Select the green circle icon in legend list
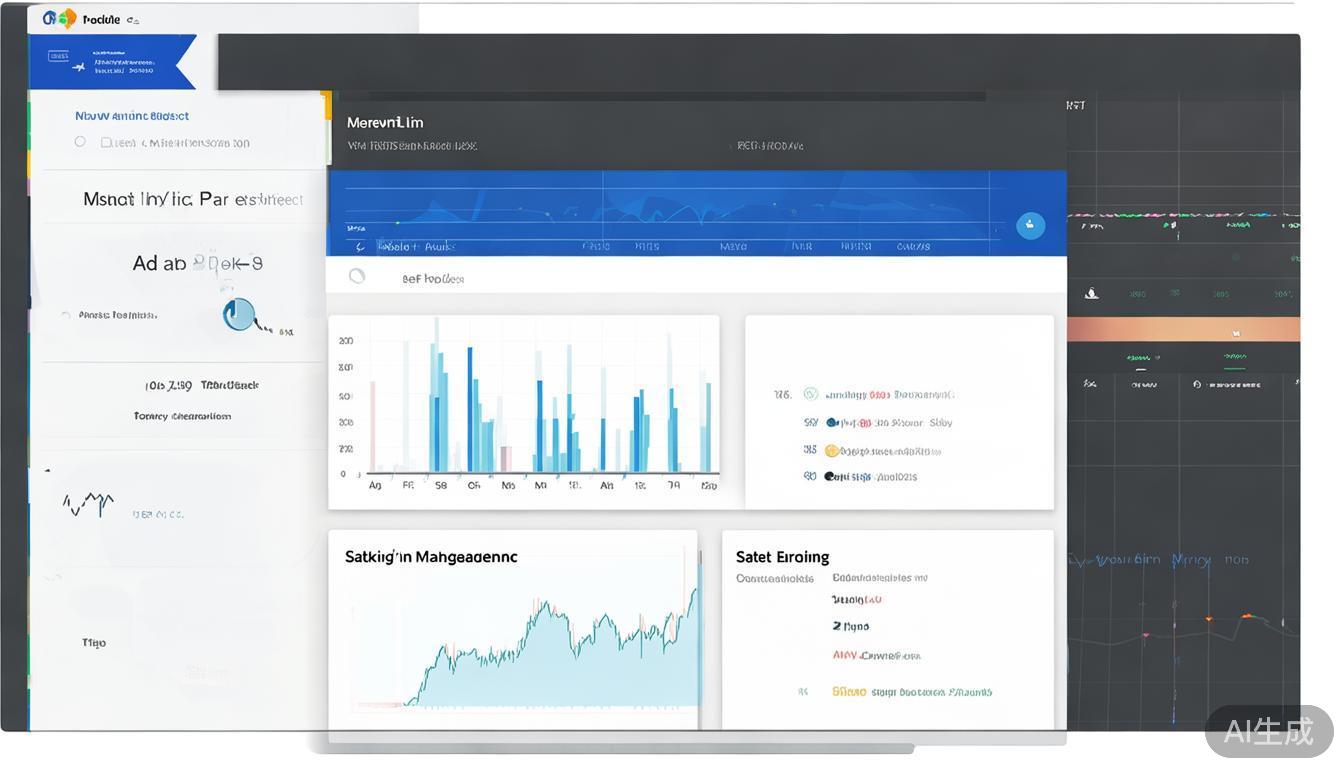 (811, 394)
